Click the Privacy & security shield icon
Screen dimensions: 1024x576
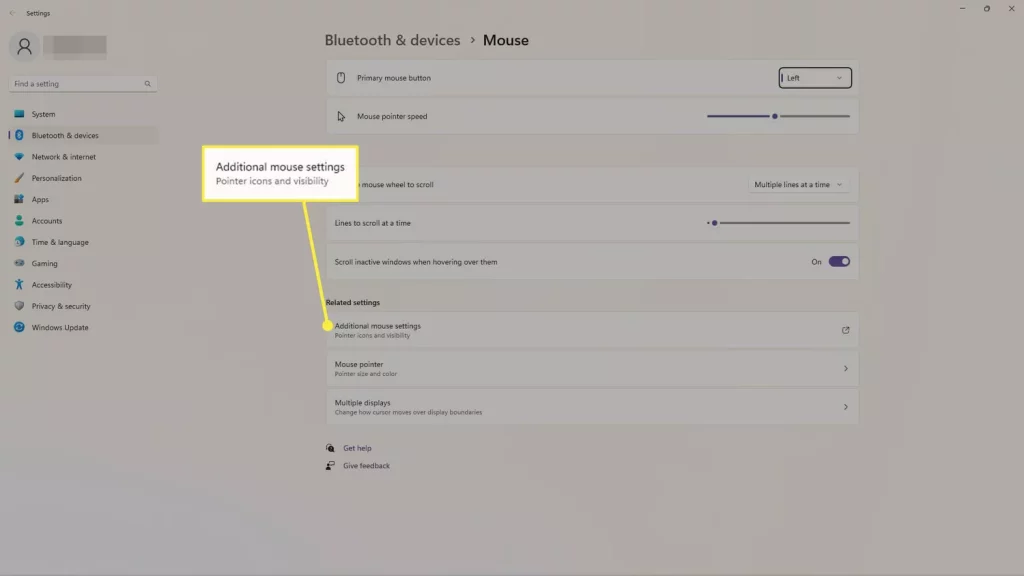pos(19,306)
